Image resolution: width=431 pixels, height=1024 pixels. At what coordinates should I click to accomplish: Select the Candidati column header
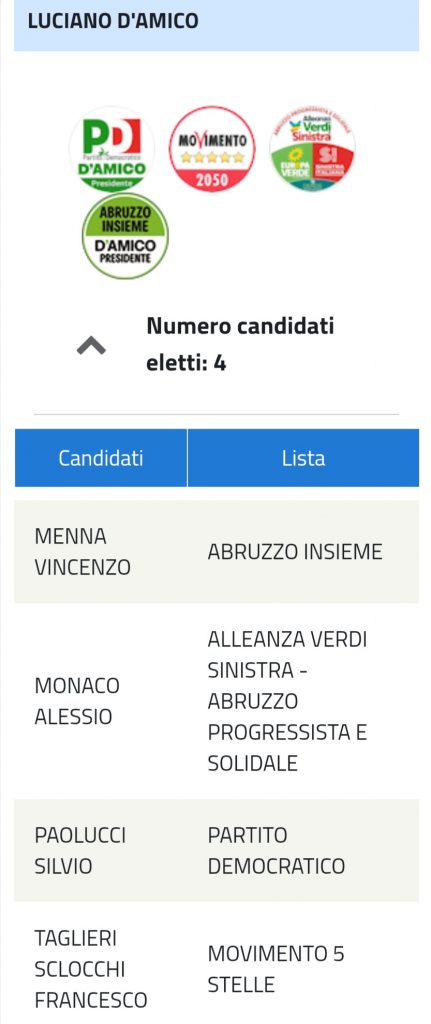coord(101,458)
